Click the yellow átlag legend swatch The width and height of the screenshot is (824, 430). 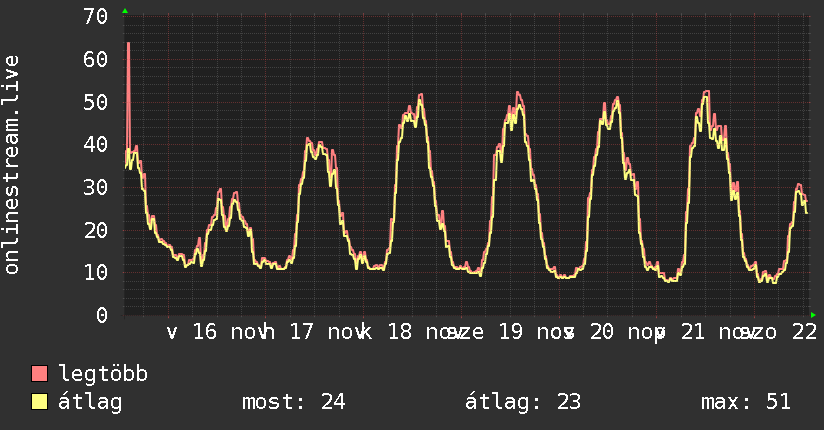point(39,402)
